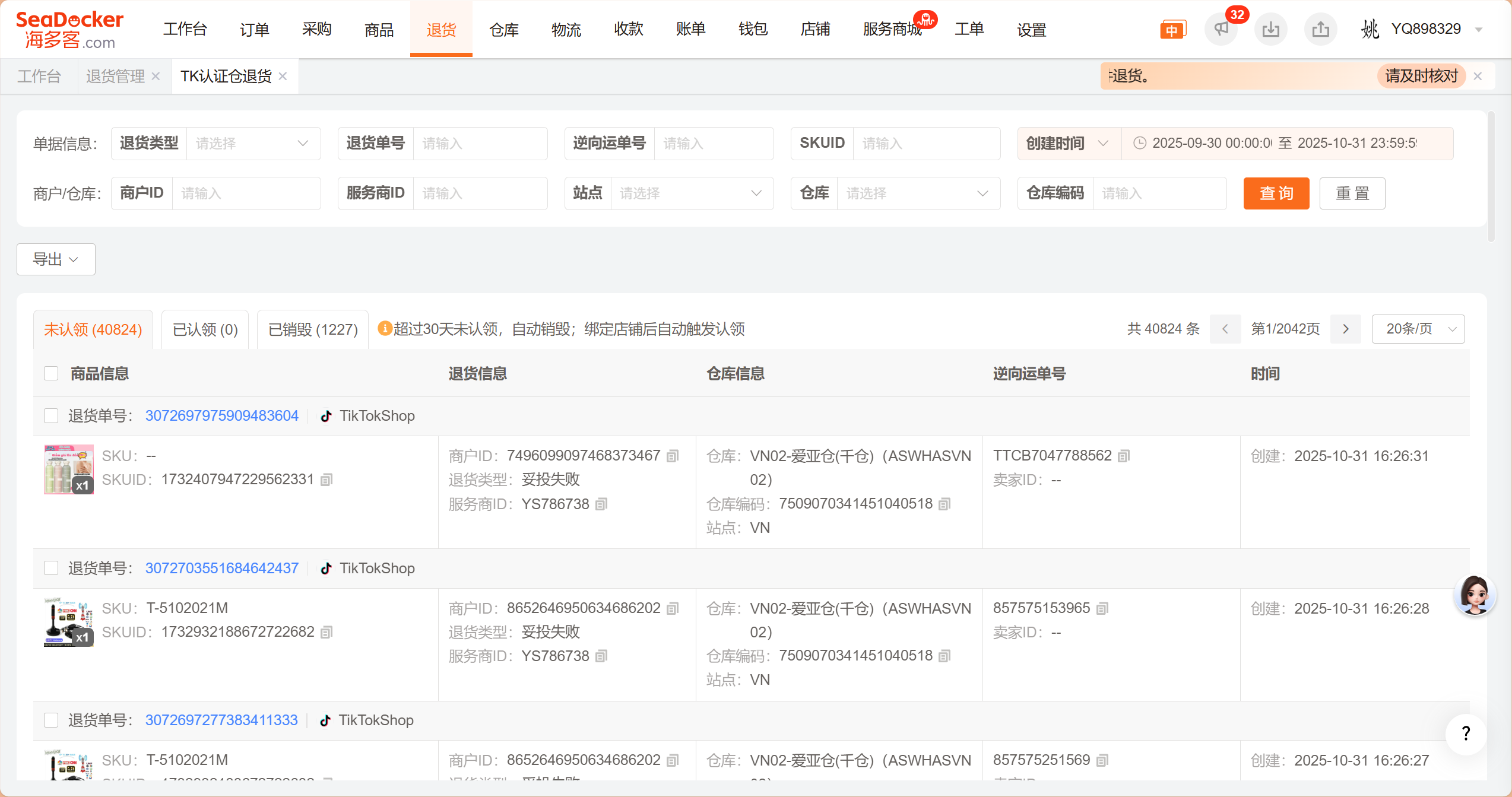Viewport: 1512px width, 797px height.
Task: Open the 退货类型 dropdown
Action: tap(252, 143)
